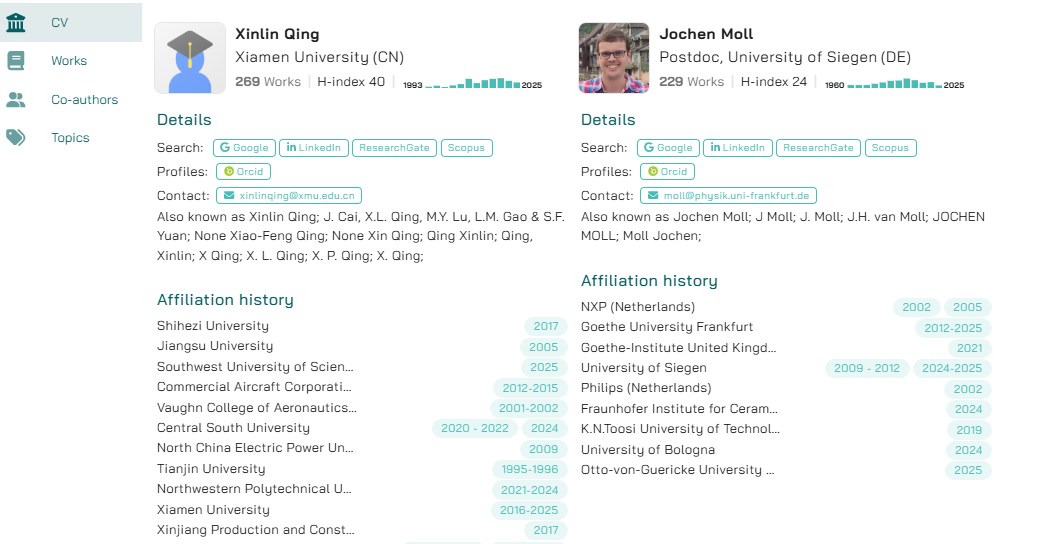Go to the Works menu item
Viewport: 1039px width, 544px height.
(69, 61)
